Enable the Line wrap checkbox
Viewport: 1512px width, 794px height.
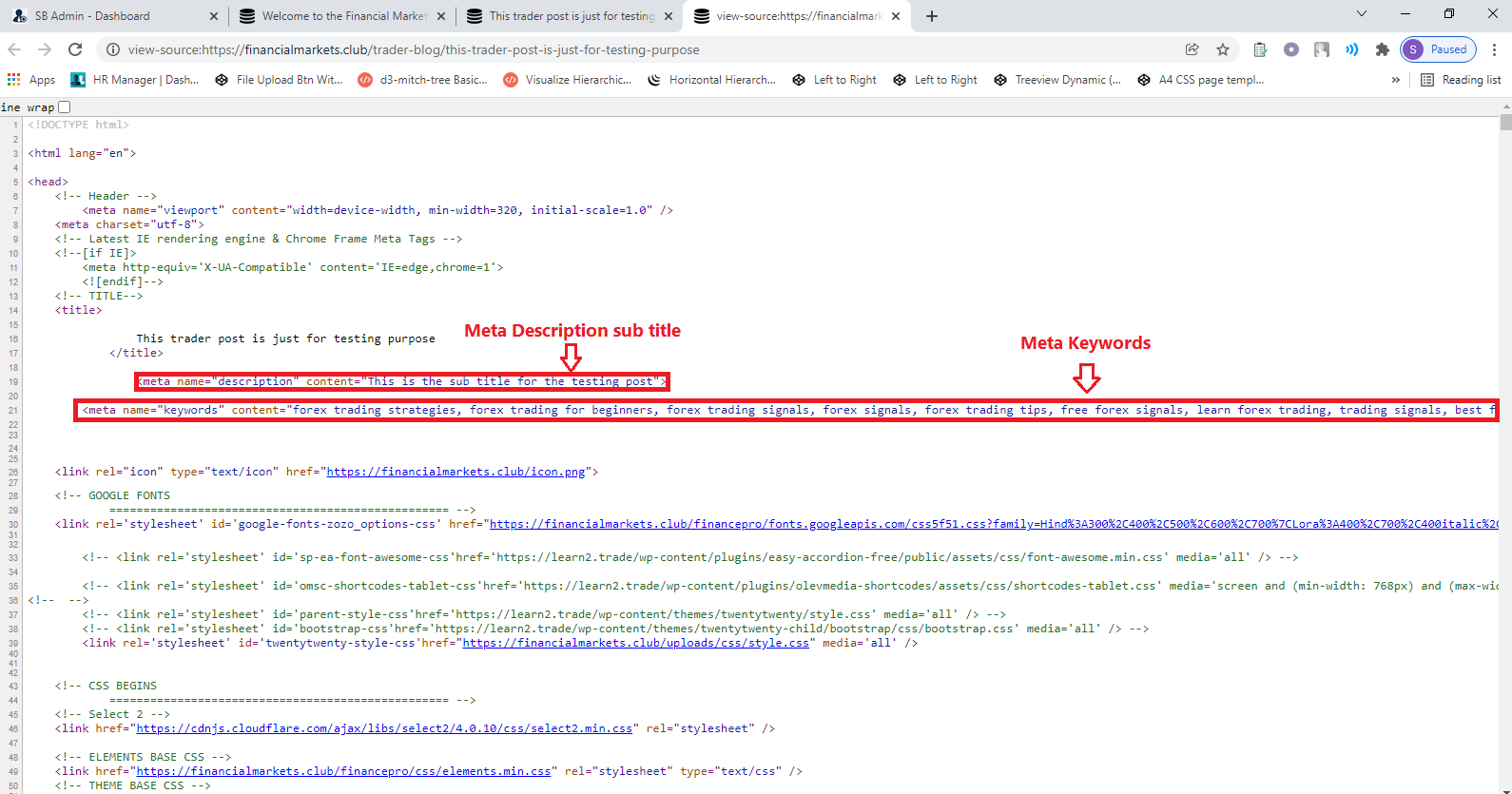click(65, 107)
